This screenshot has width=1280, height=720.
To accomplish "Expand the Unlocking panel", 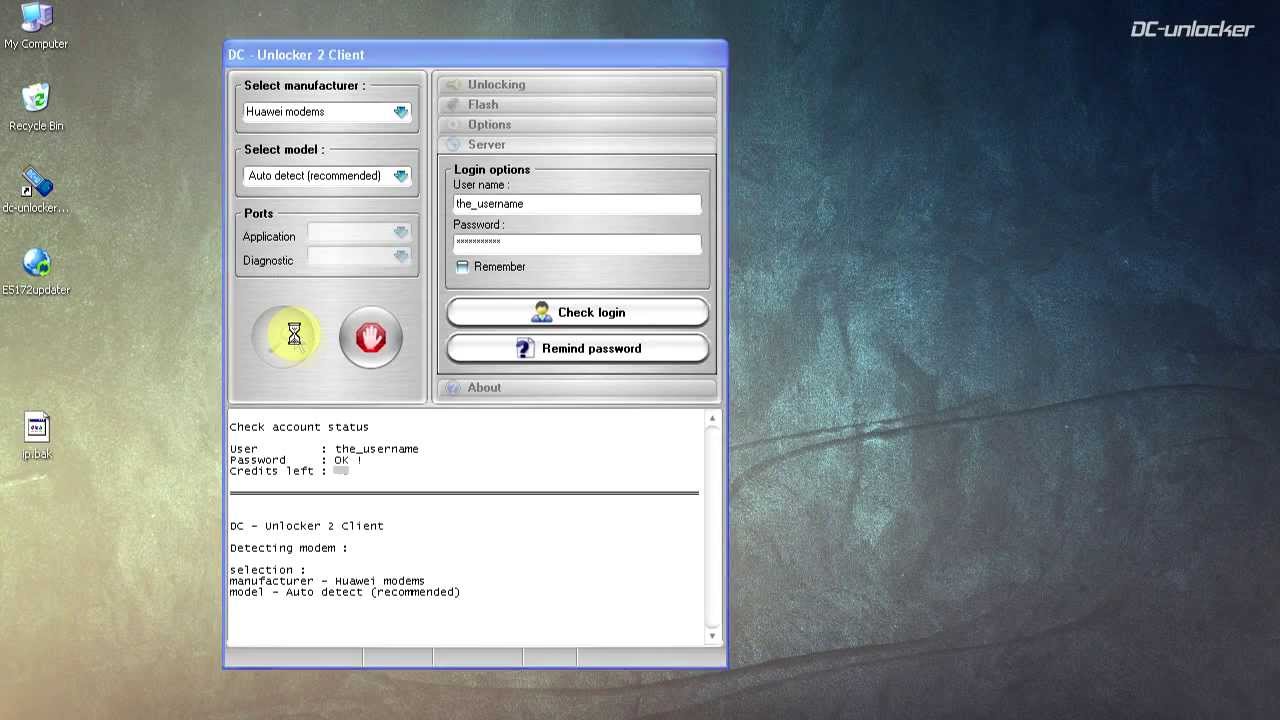I will (577, 85).
